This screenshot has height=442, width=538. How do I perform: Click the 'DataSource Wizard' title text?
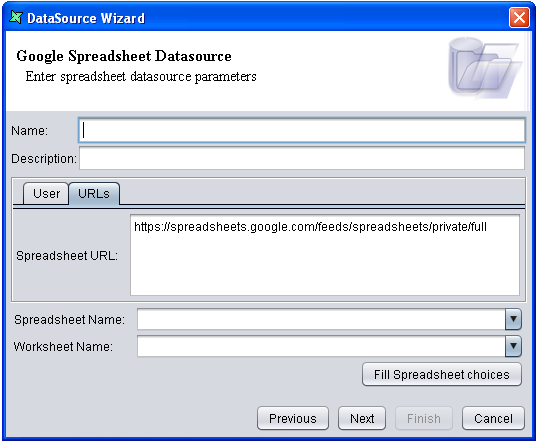pos(86,18)
